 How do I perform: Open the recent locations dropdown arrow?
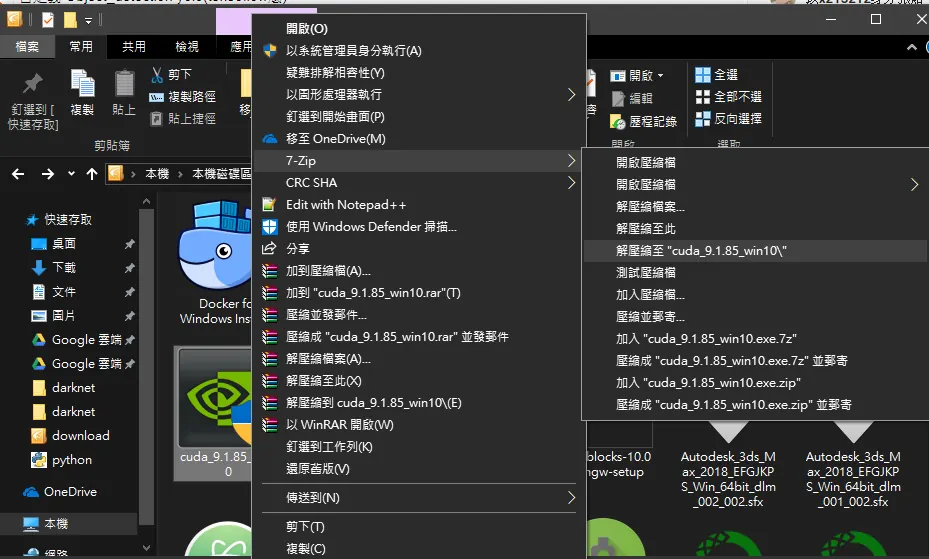pyautogui.click(x=71, y=174)
